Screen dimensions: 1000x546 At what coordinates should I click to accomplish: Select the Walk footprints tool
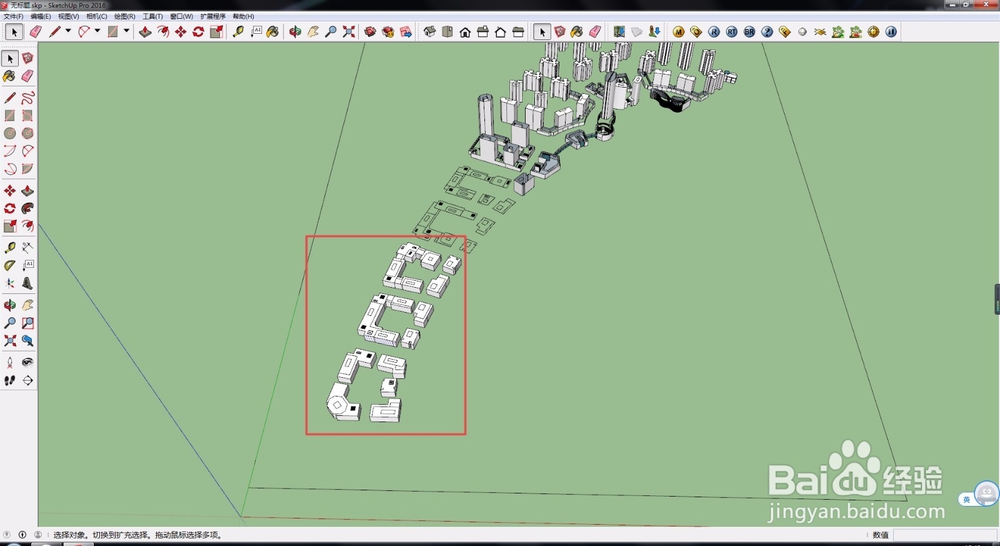pos(10,381)
